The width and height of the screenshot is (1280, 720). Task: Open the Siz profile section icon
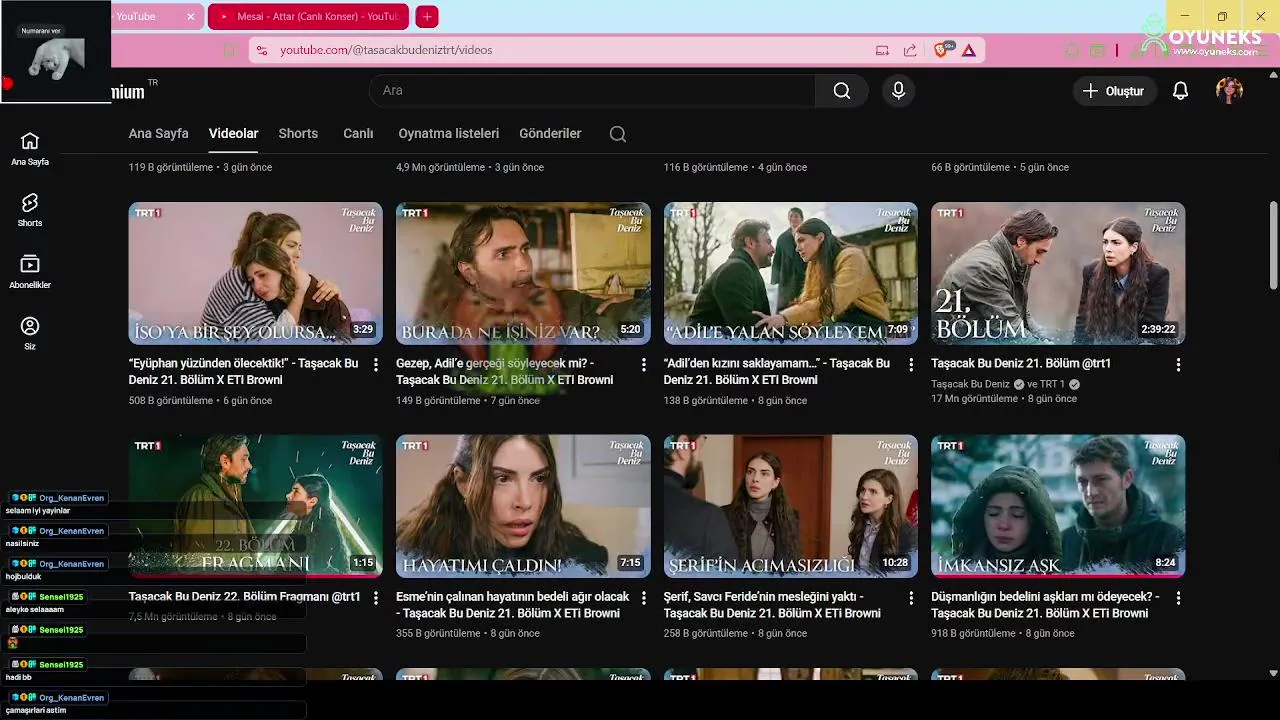30,326
